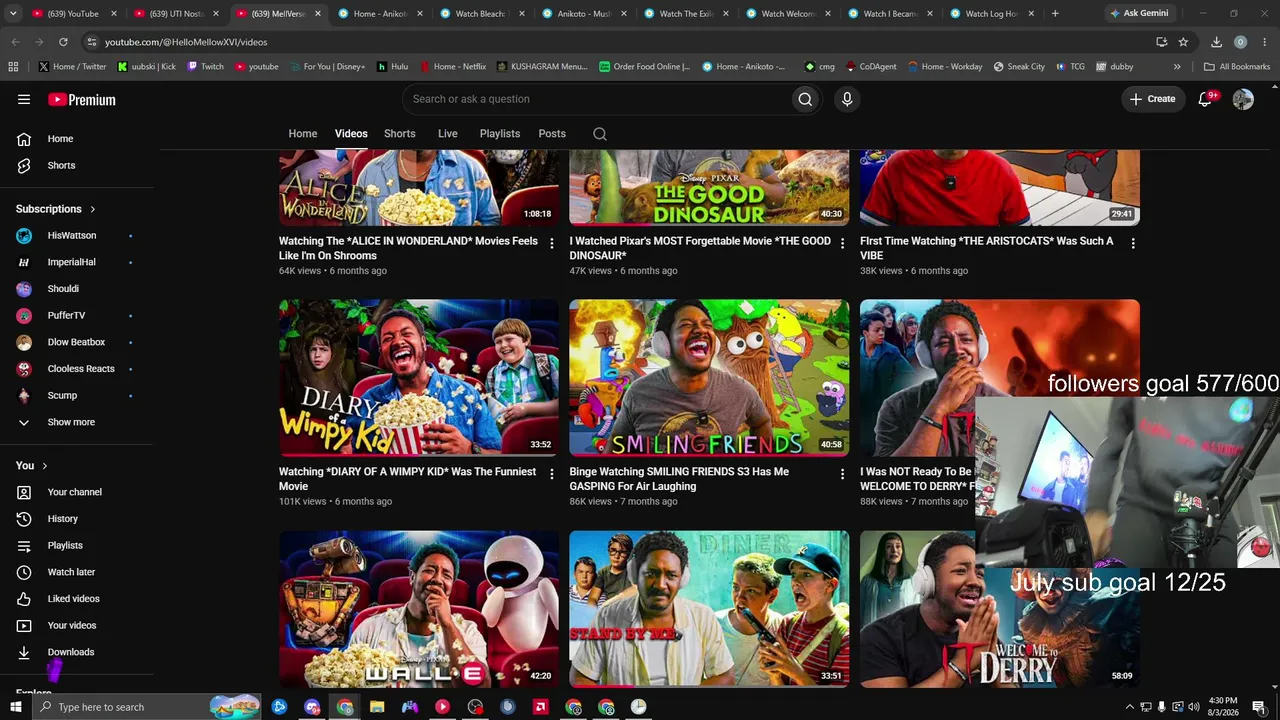Open the channel Playlists tab
The height and width of the screenshot is (720, 1280).
tap(500, 134)
